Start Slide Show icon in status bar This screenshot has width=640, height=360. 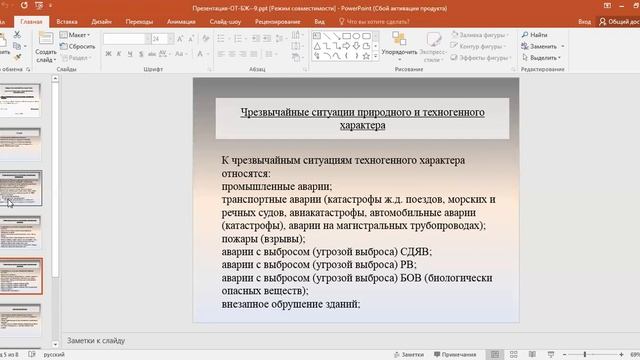(551, 354)
